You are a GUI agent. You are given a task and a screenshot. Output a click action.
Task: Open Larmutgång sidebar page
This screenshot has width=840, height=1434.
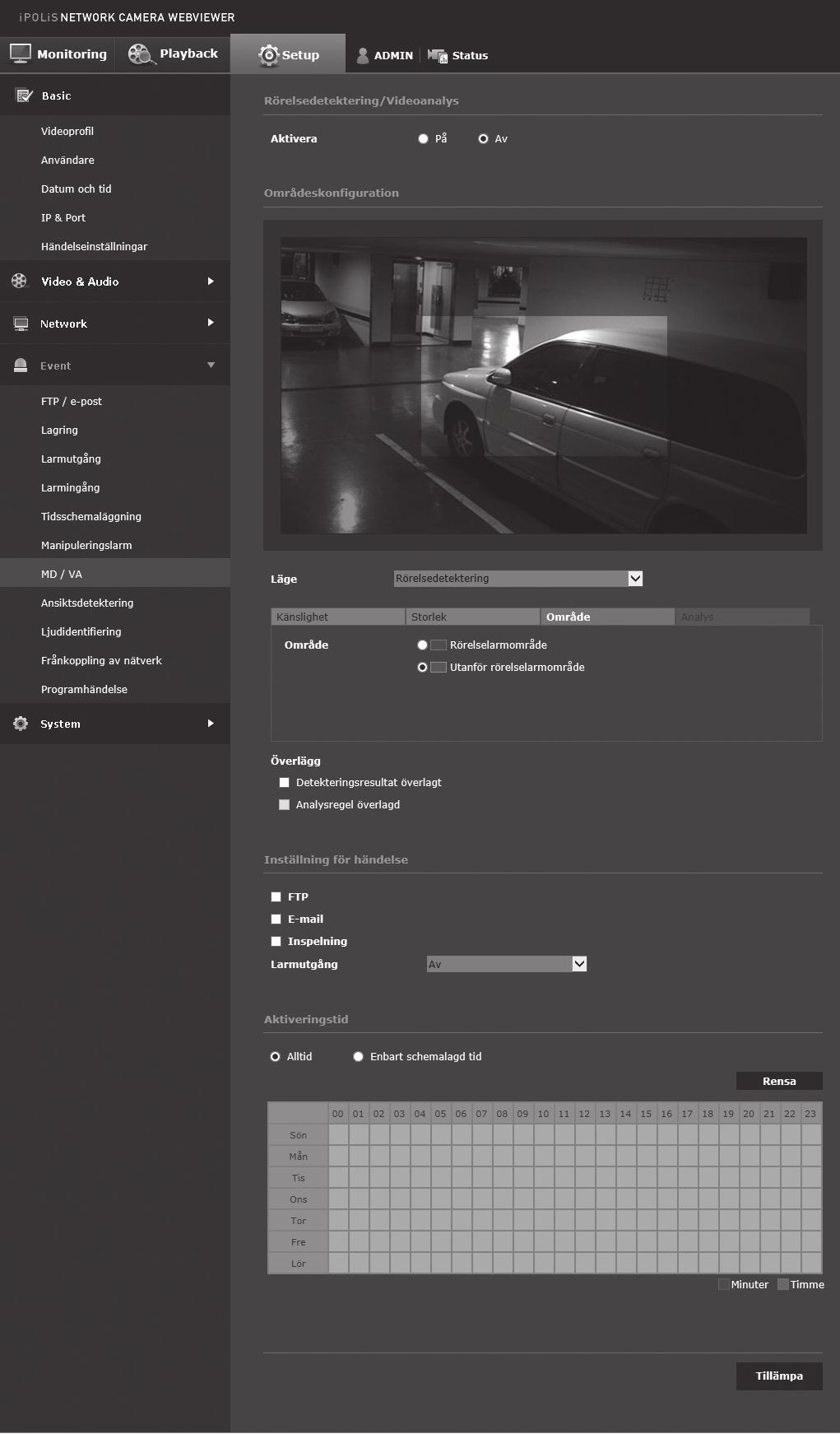[71, 459]
